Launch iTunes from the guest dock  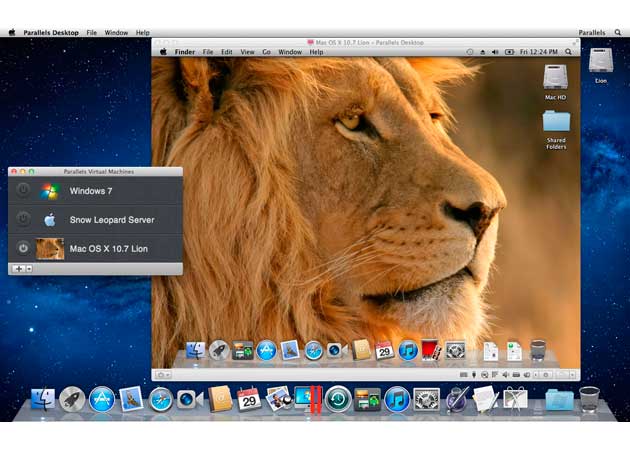click(x=408, y=350)
